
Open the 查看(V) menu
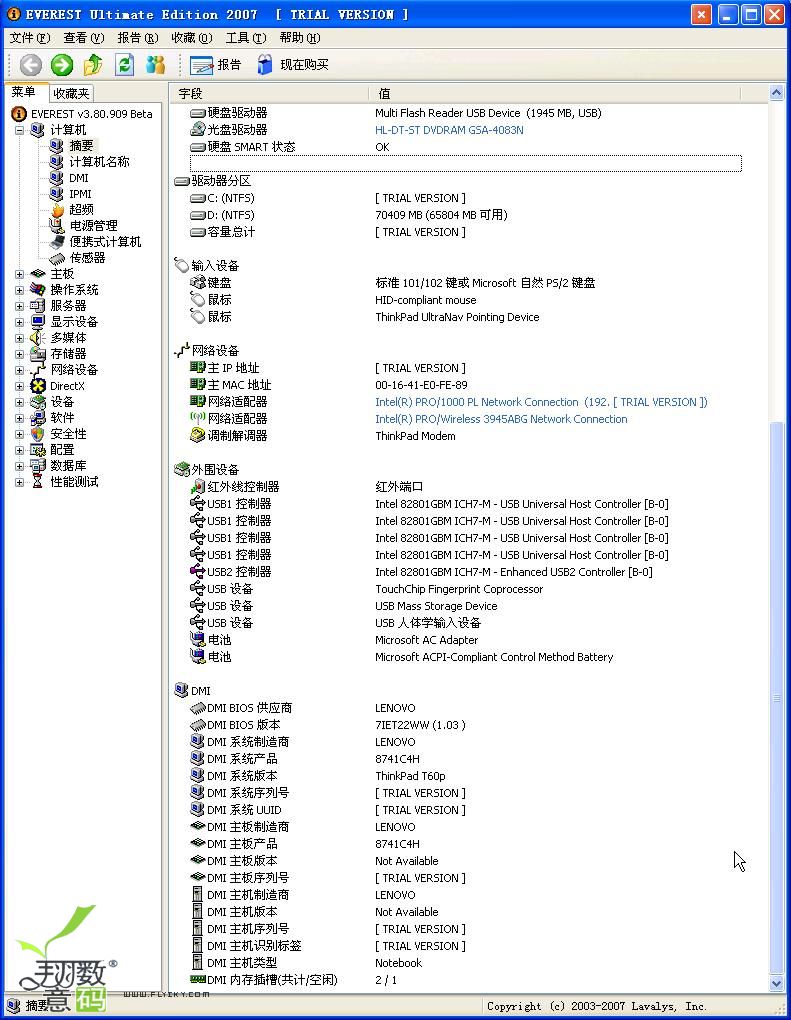pos(83,38)
